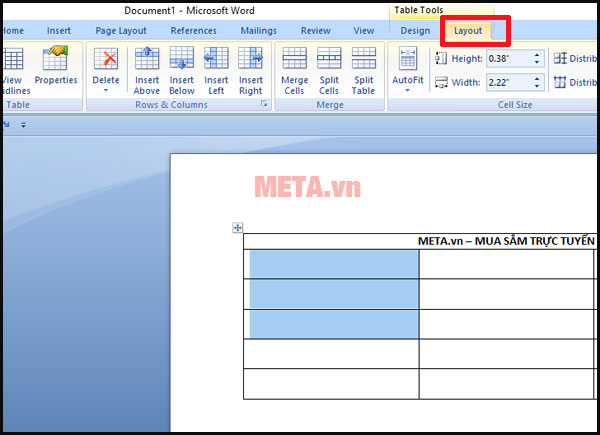Click the Split Table icon
Screen dimensions: 600x435
pos(364,70)
